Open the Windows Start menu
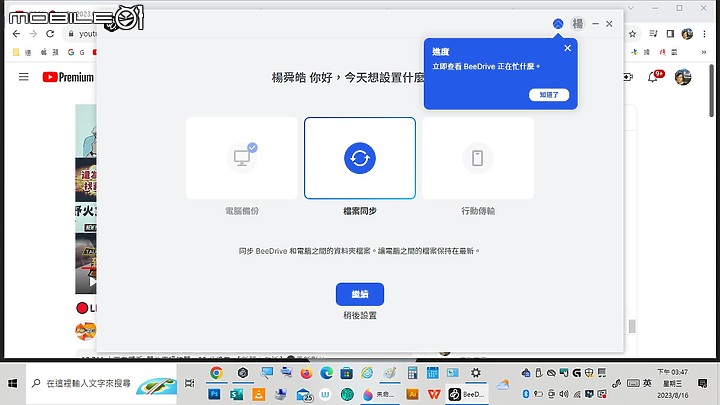The width and height of the screenshot is (720, 405). [12, 383]
